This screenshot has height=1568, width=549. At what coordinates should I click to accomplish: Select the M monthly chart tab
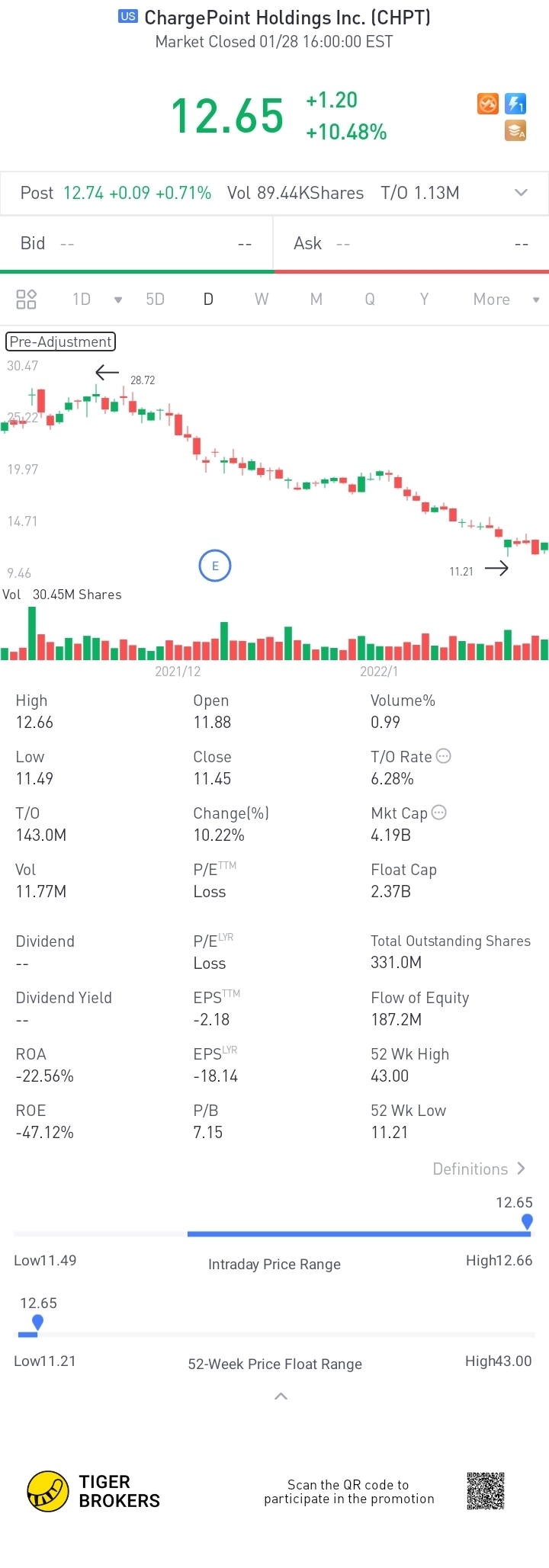pyautogui.click(x=316, y=300)
